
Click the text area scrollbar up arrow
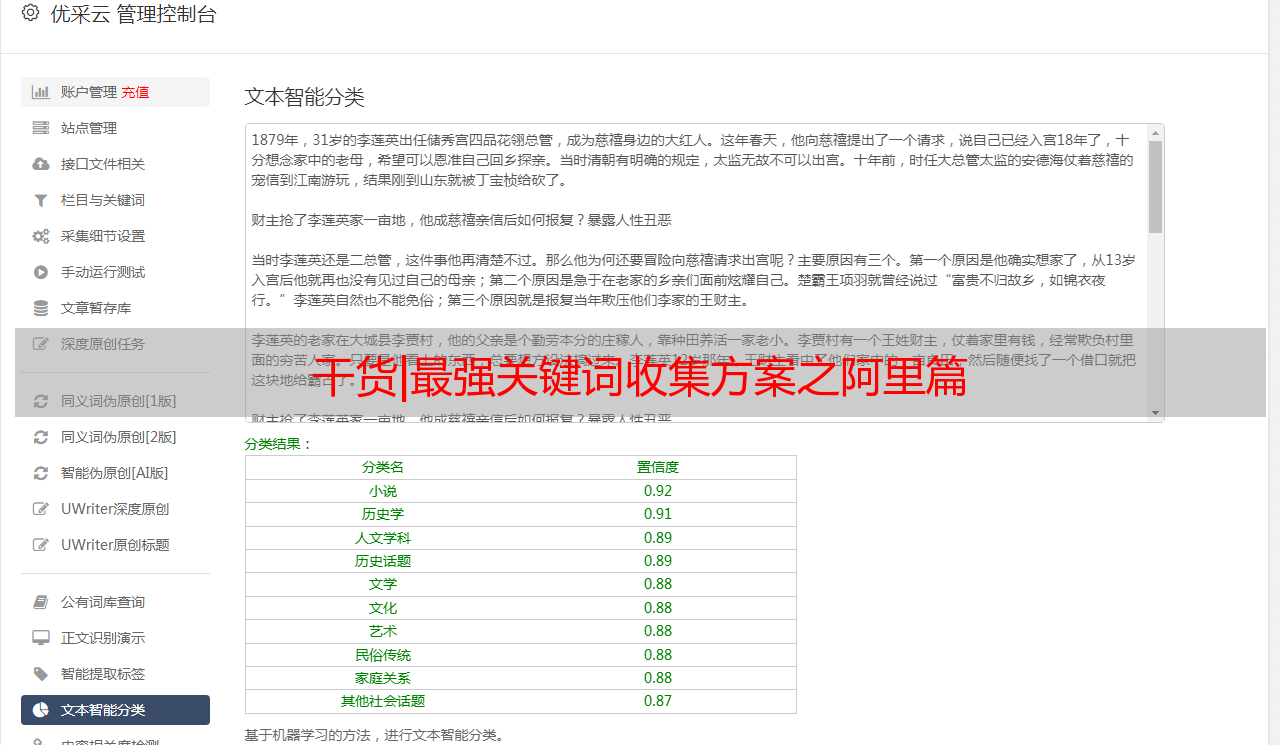tap(1156, 132)
